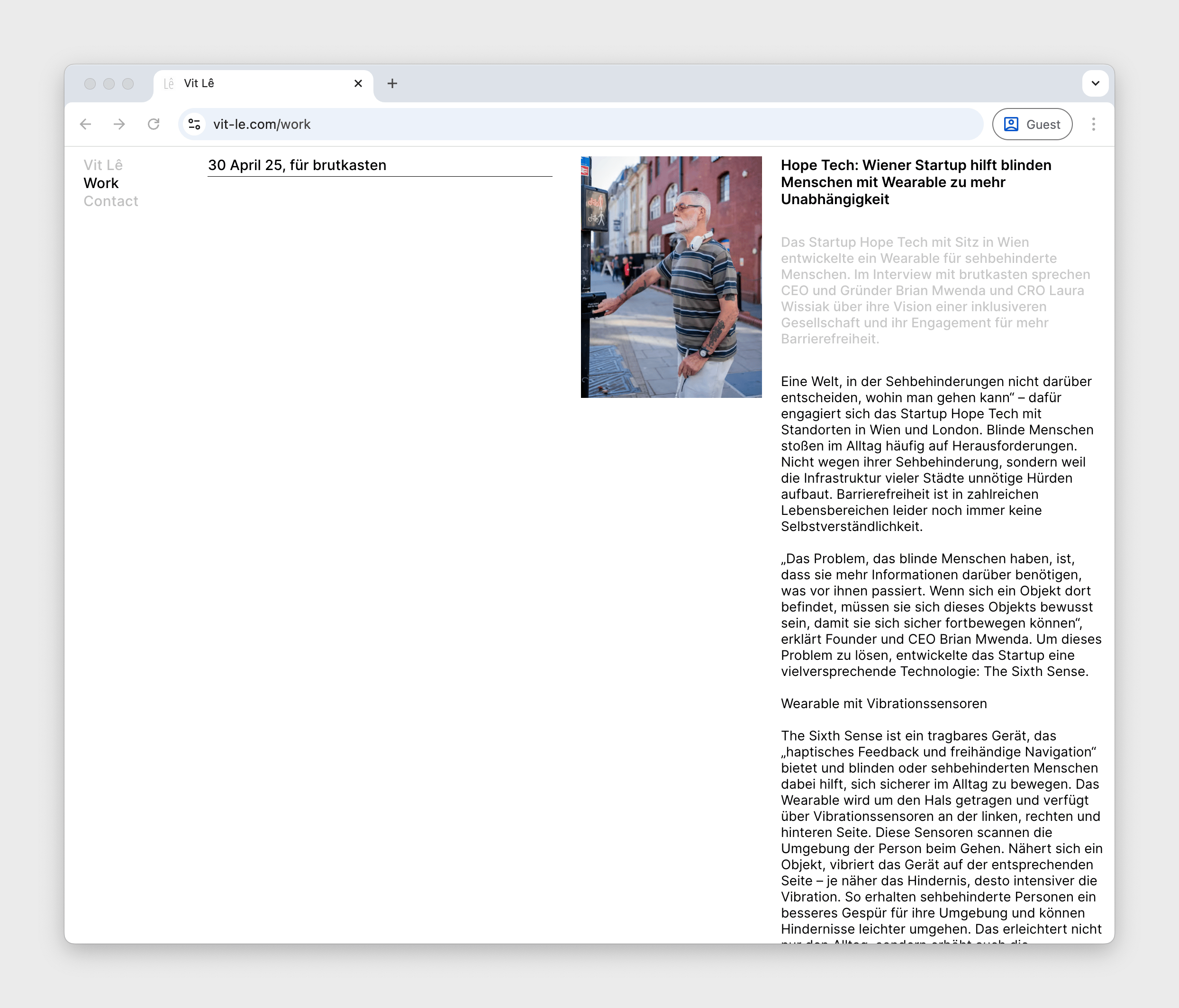The width and height of the screenshot is (1179, 1008).
Task: Open a new tab with plus icon
Action: (x=392, y=84)
